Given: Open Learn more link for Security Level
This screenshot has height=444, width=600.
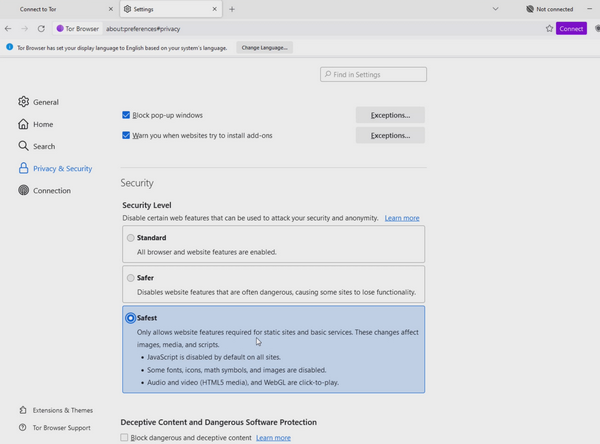Looking at the screenshot, I should 402,218.
